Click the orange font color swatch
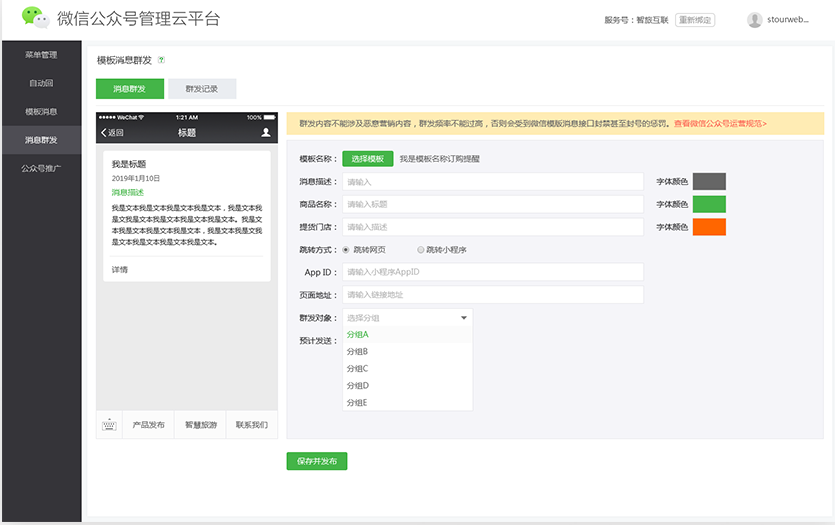Image resolution: width=835 pixels, height=525 pixels. (x=709, y=227)
